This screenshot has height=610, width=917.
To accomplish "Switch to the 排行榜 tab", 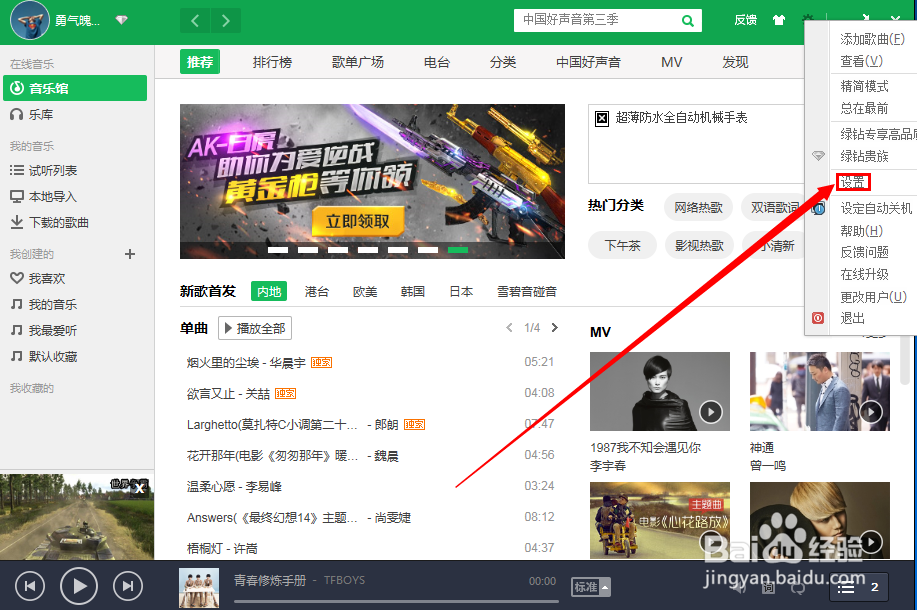I will (272, 62).
